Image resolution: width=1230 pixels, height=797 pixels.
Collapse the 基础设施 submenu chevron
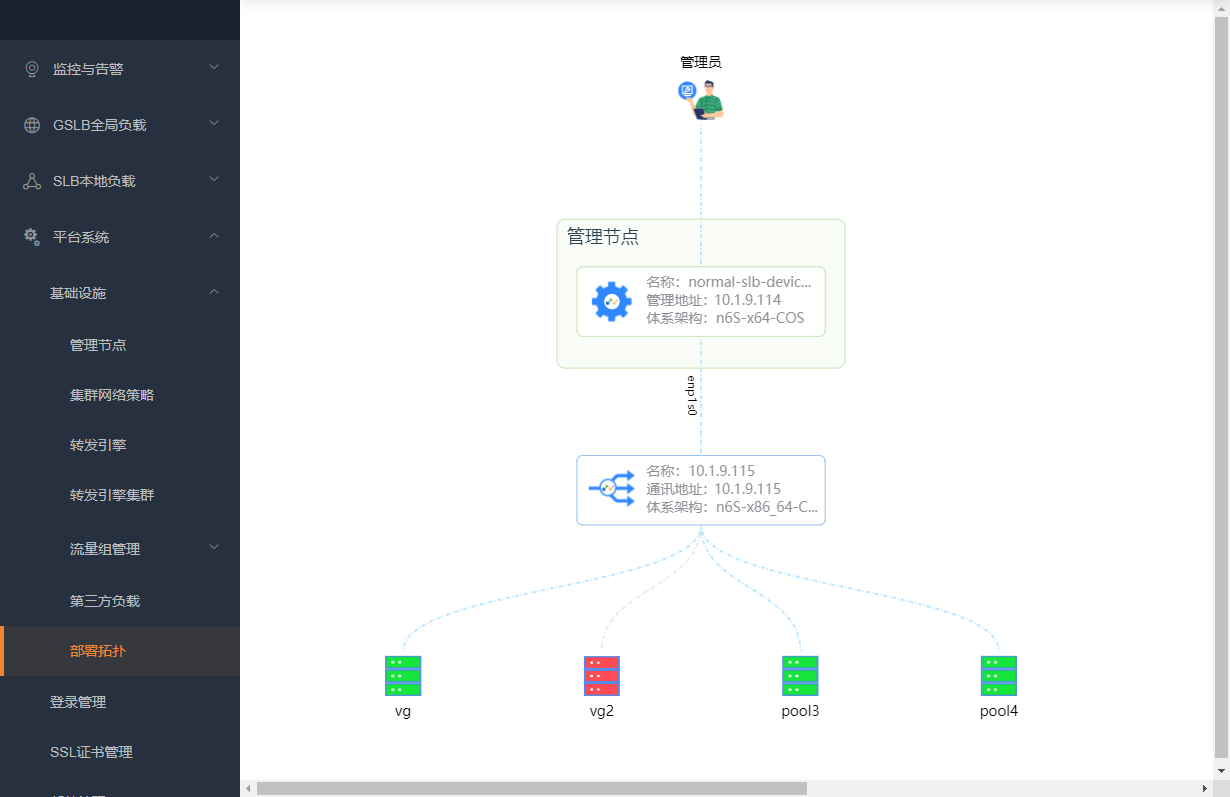(x=214, y=291)
